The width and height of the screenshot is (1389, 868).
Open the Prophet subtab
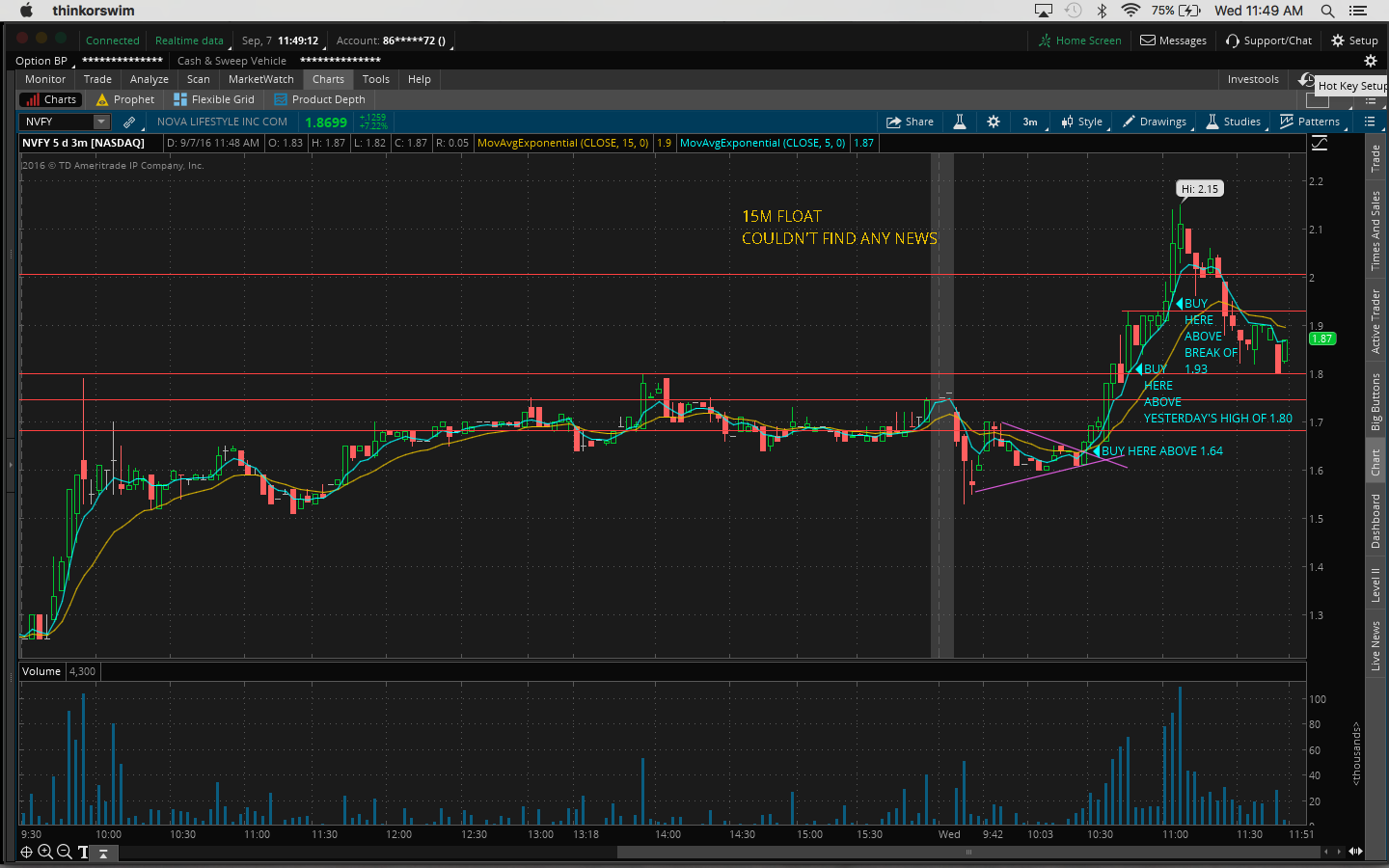124,99
